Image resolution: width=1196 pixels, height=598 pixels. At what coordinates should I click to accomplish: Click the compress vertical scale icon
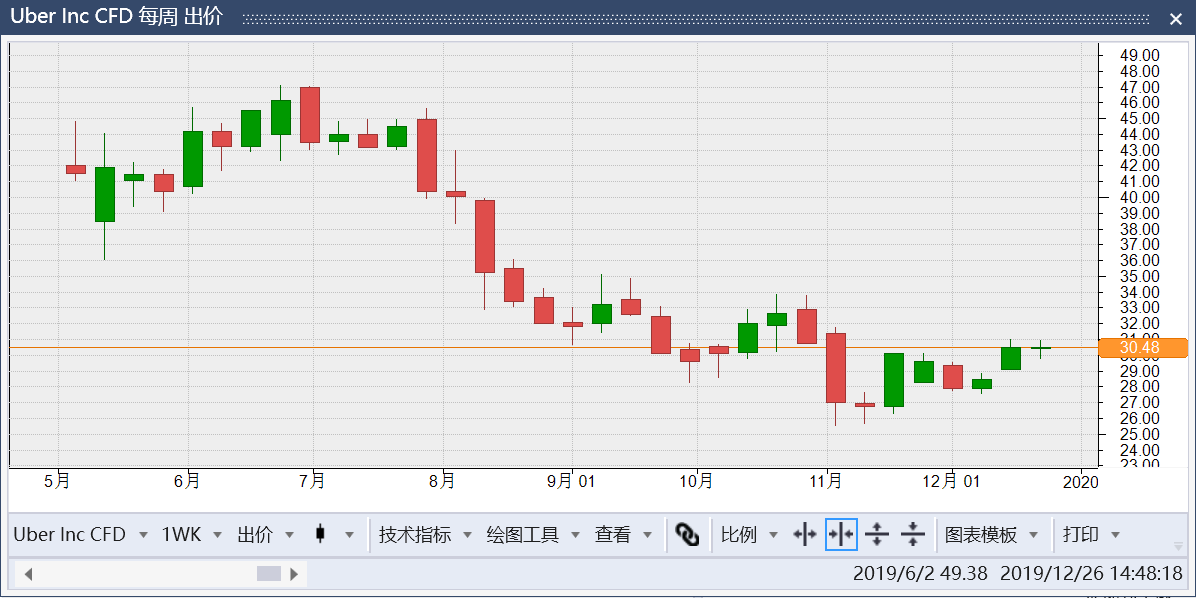coord(913,535)
